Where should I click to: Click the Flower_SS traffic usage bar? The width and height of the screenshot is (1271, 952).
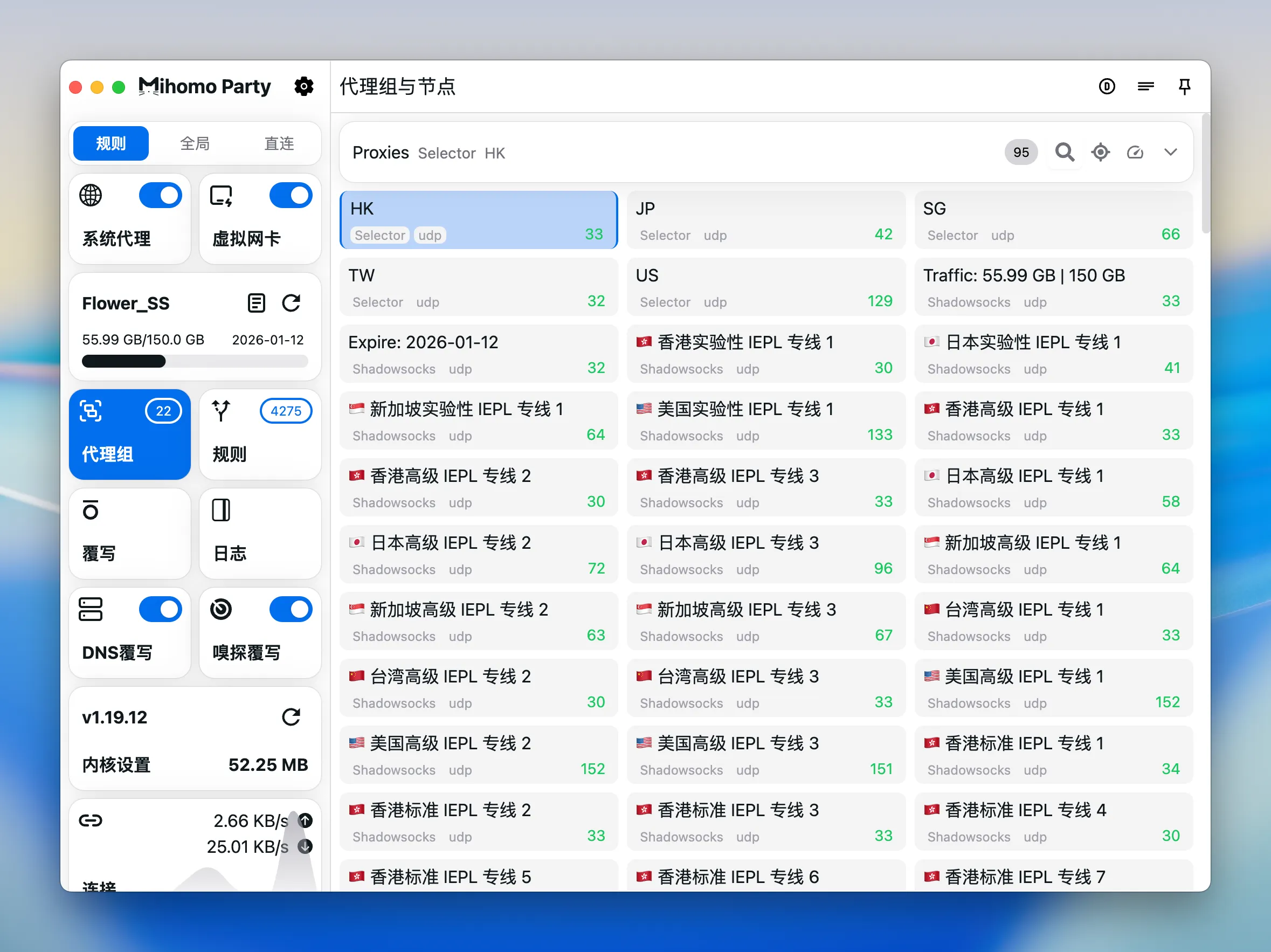click(195, 361)
